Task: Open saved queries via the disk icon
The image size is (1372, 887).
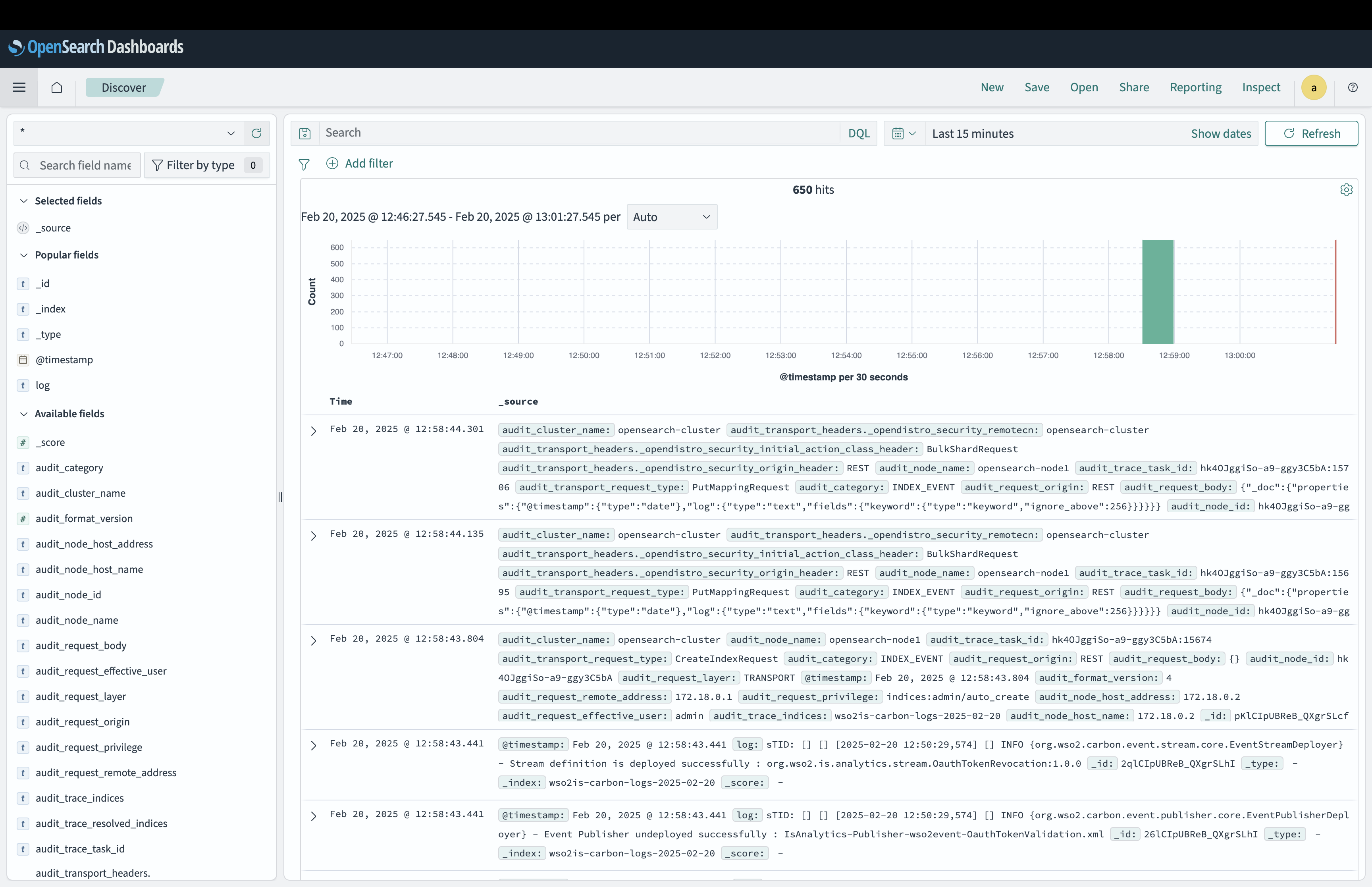Action: [x=304, y=133]
